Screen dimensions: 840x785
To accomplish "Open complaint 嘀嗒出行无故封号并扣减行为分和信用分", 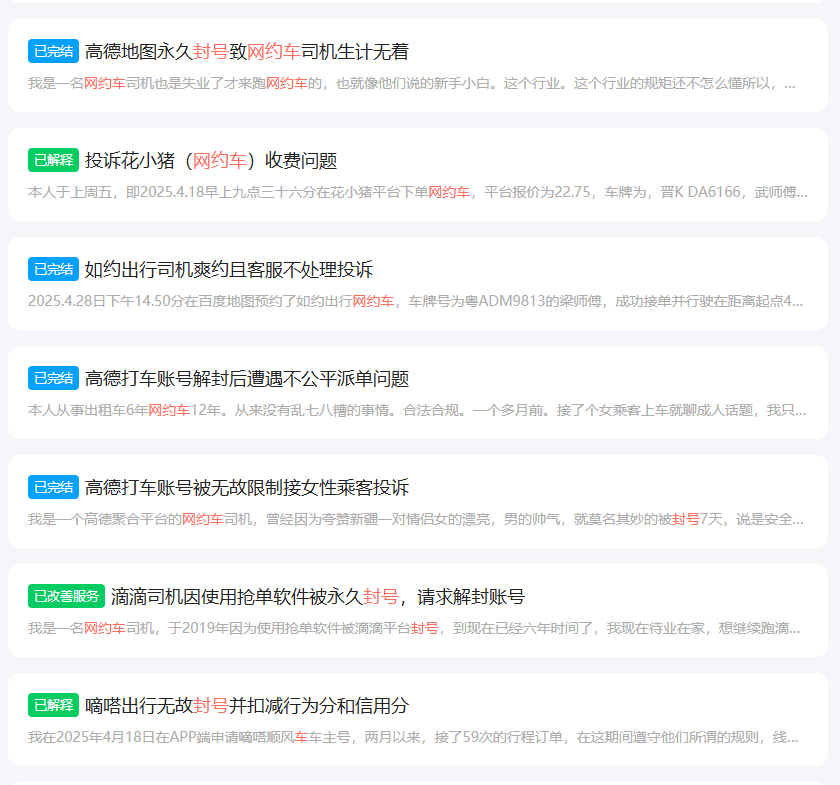I will pos(247,705).
